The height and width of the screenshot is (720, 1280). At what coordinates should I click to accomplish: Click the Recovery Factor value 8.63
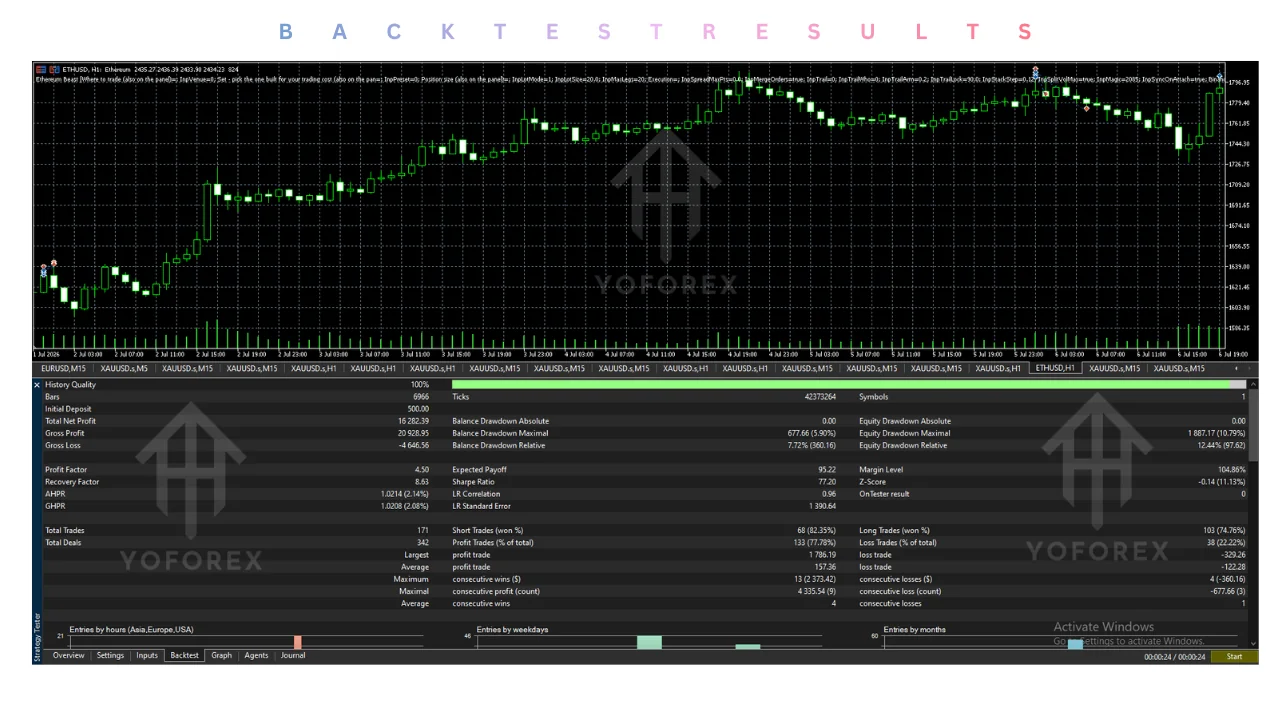point(421,482)
